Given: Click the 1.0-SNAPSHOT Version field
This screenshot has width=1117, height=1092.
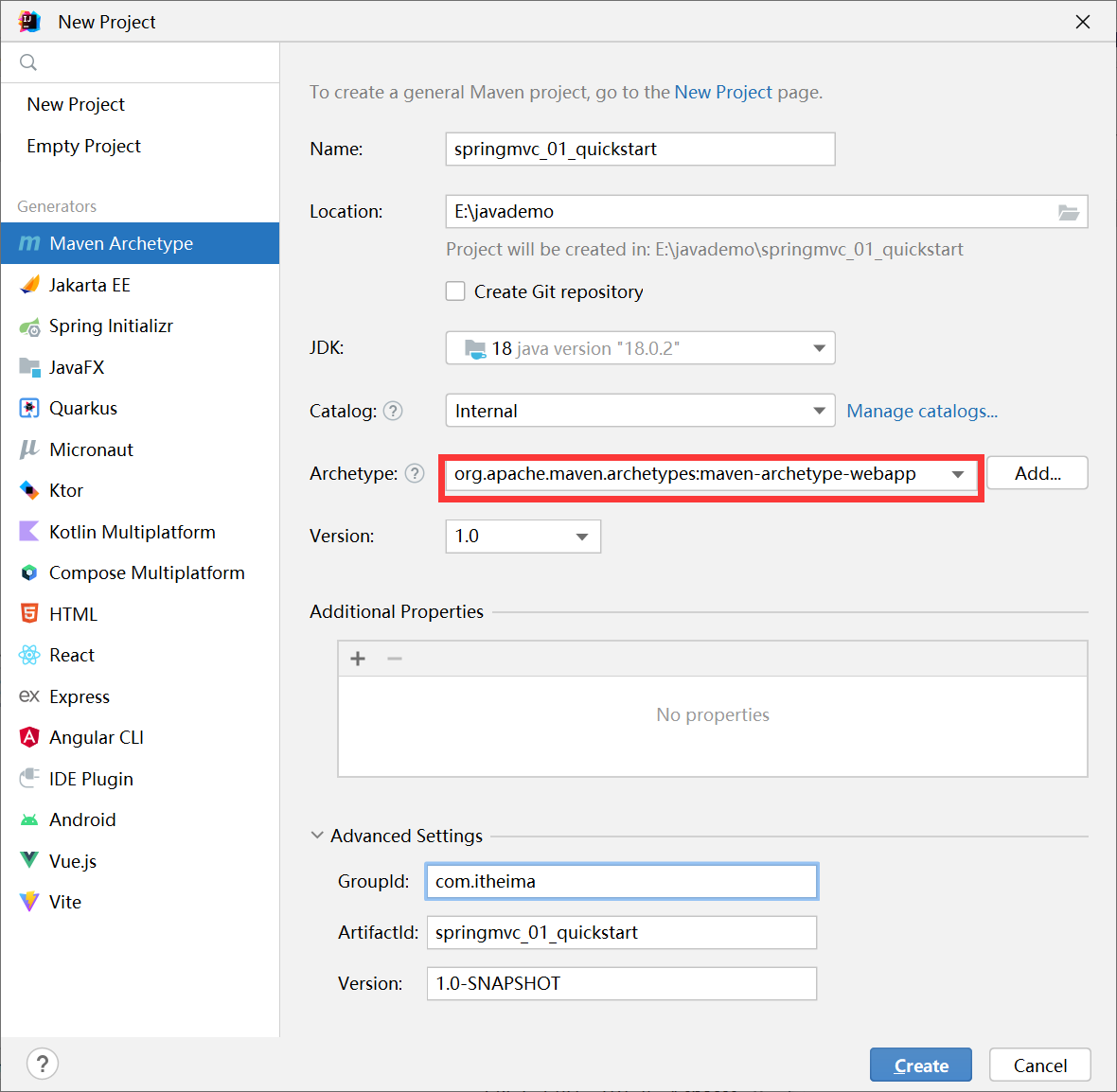Looking at the screenshot, I should (621, 984).
